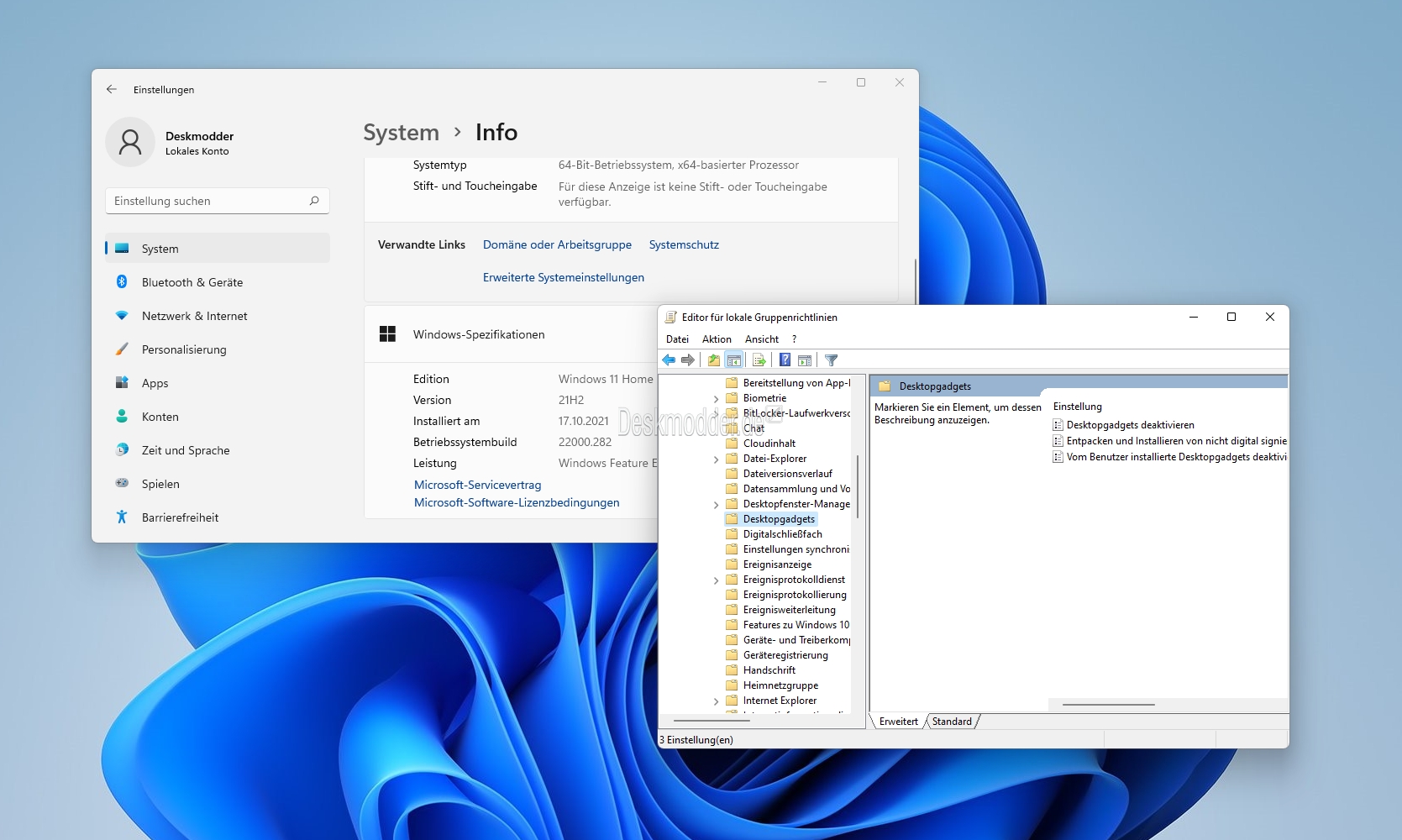
Task: Open Bluetooth & Geräte settings
Action: (218, 282)
